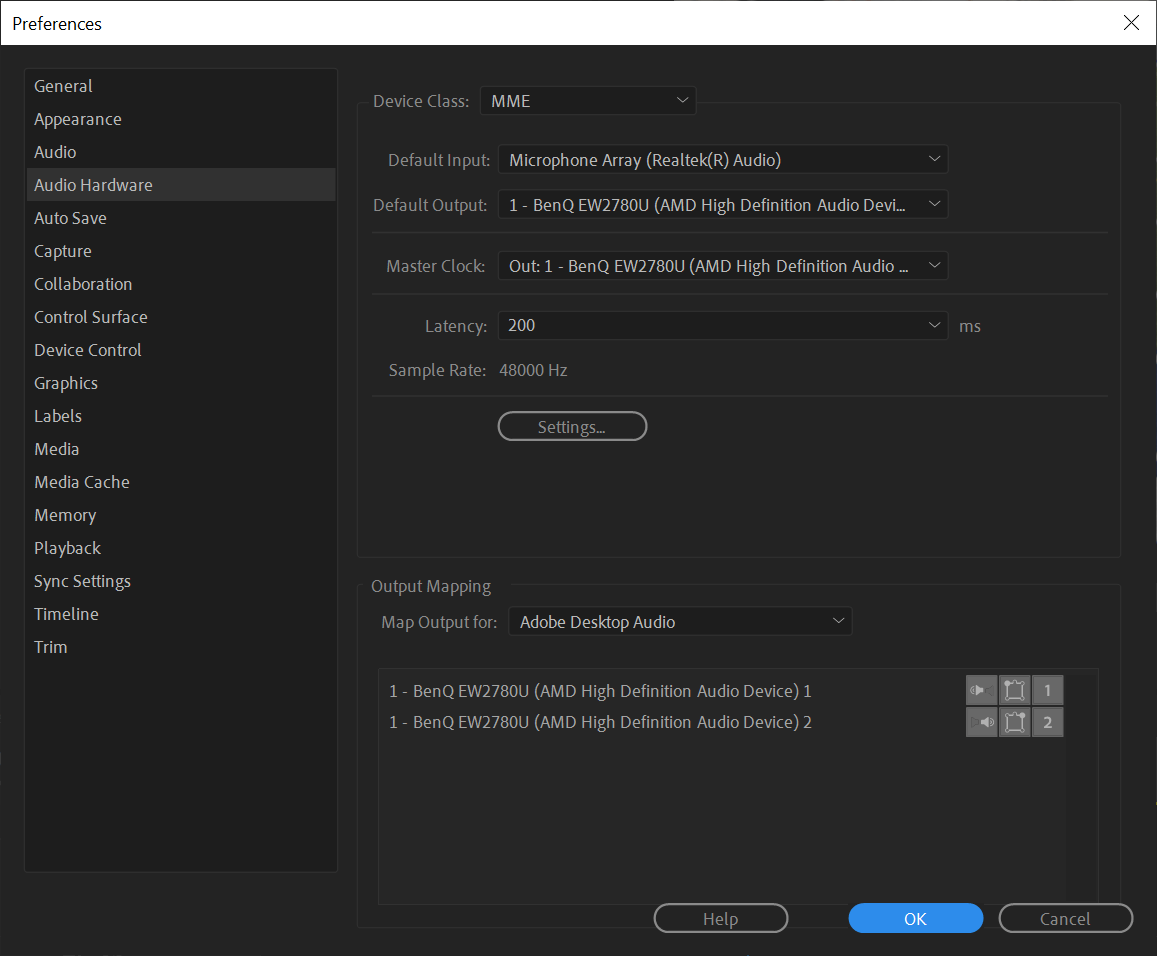The image size is (1157, 956).
Task: Select channel assignment button 2
Action: [x=1047, y=721]
